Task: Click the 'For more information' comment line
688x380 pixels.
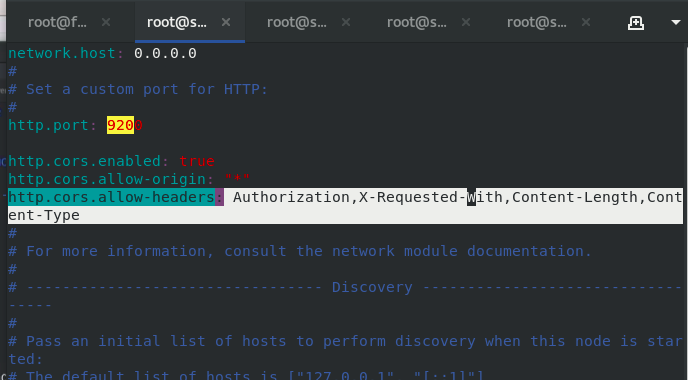Action: [300, 251]
